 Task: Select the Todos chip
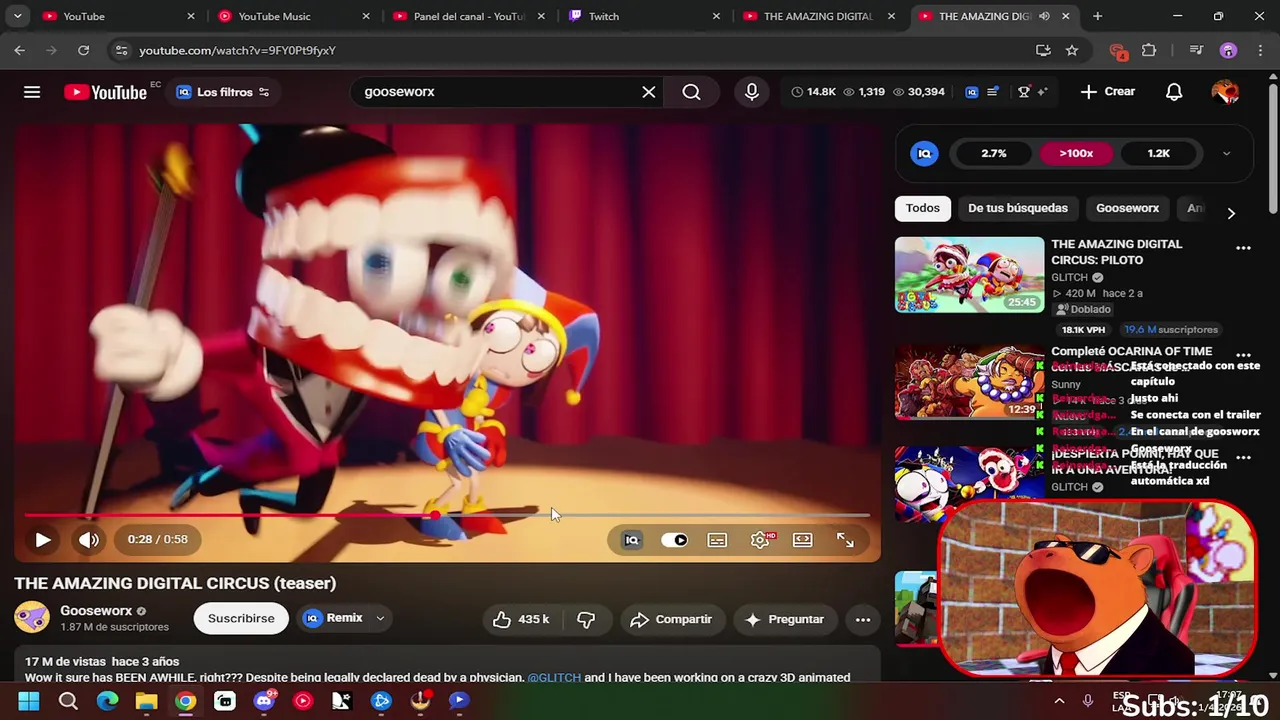tap(923, 208)
